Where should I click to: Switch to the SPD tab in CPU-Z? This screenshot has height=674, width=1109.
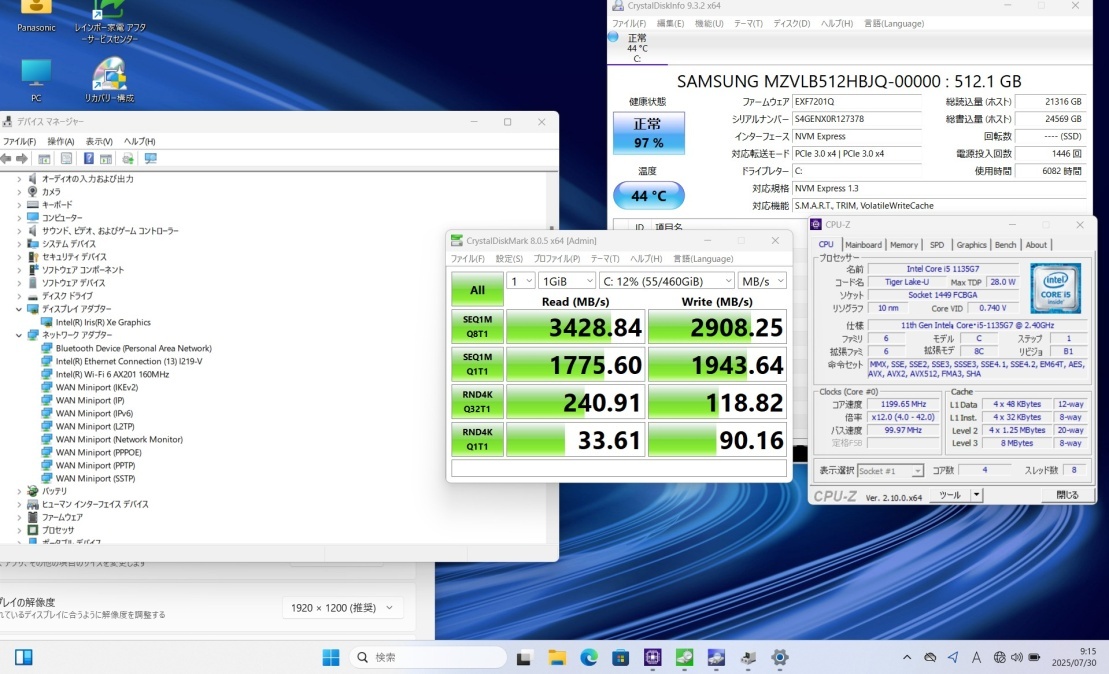point(937,245)
